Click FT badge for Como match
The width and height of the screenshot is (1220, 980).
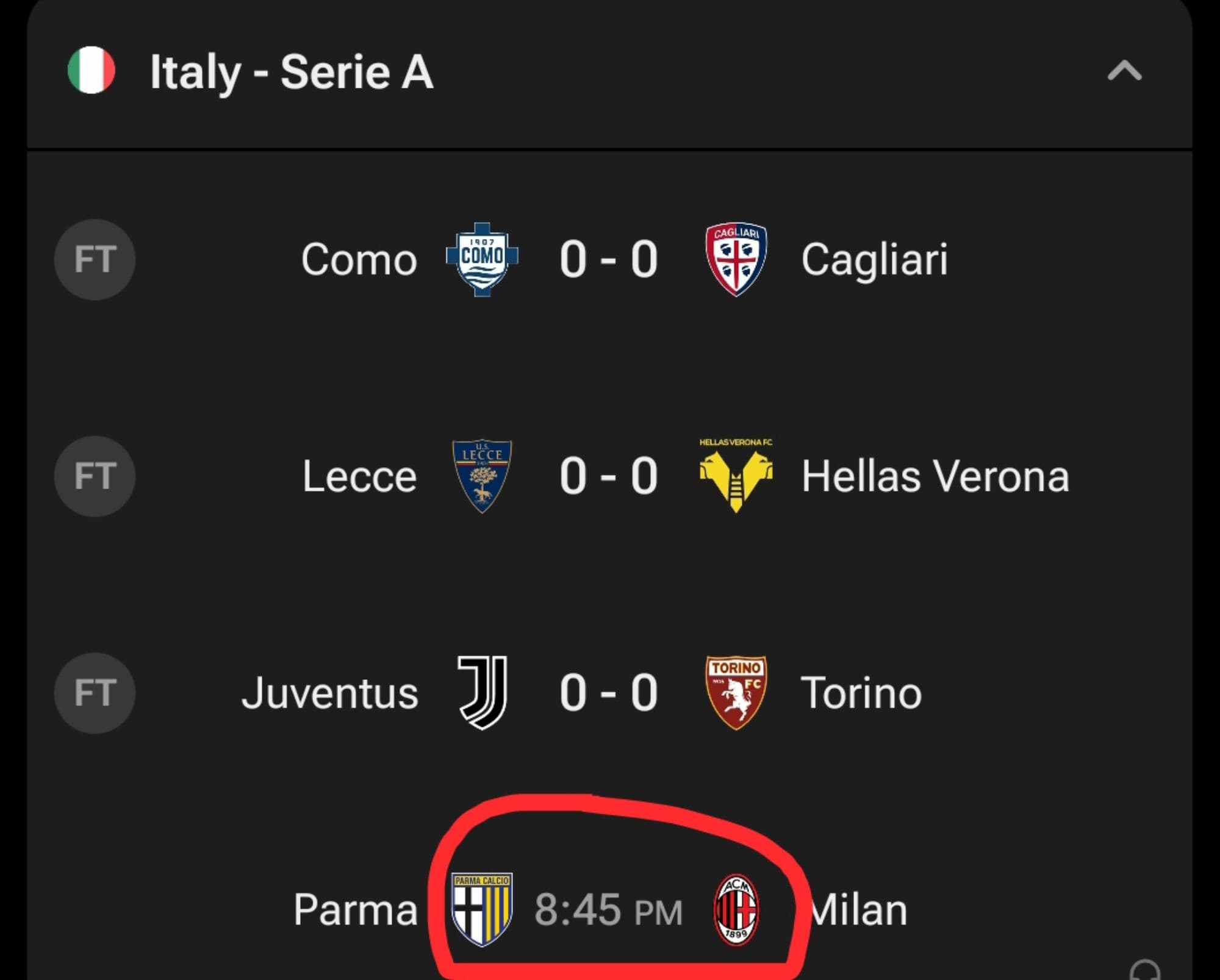[x=95, y=259]
